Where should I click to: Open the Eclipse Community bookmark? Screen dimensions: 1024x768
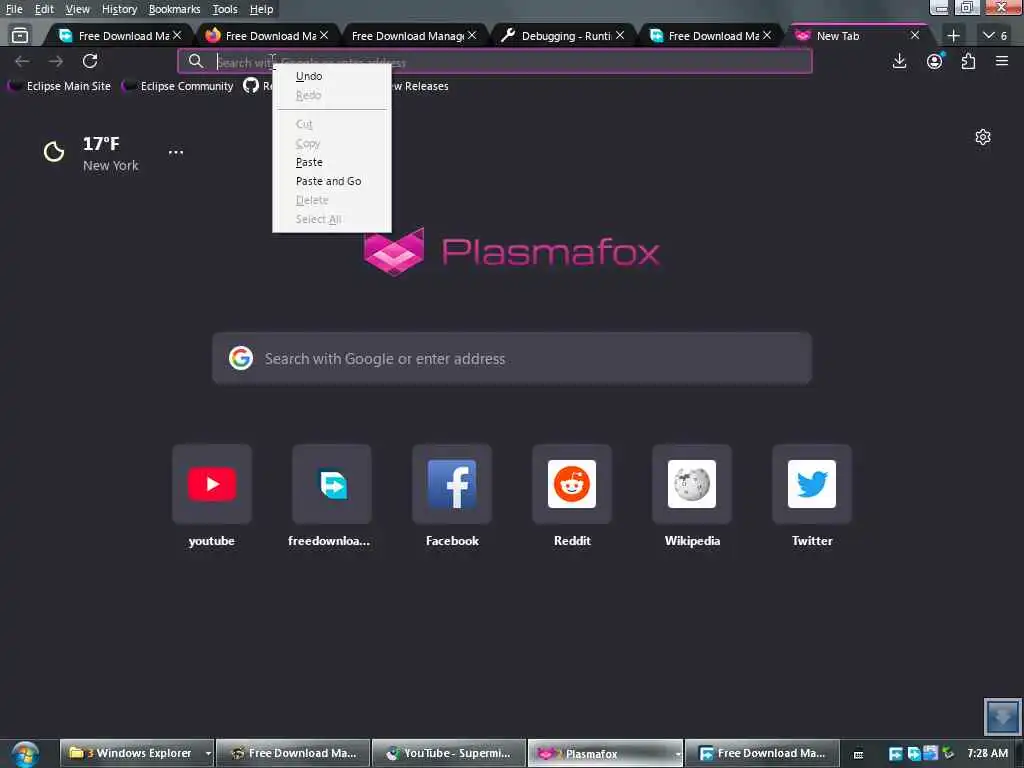178,86
